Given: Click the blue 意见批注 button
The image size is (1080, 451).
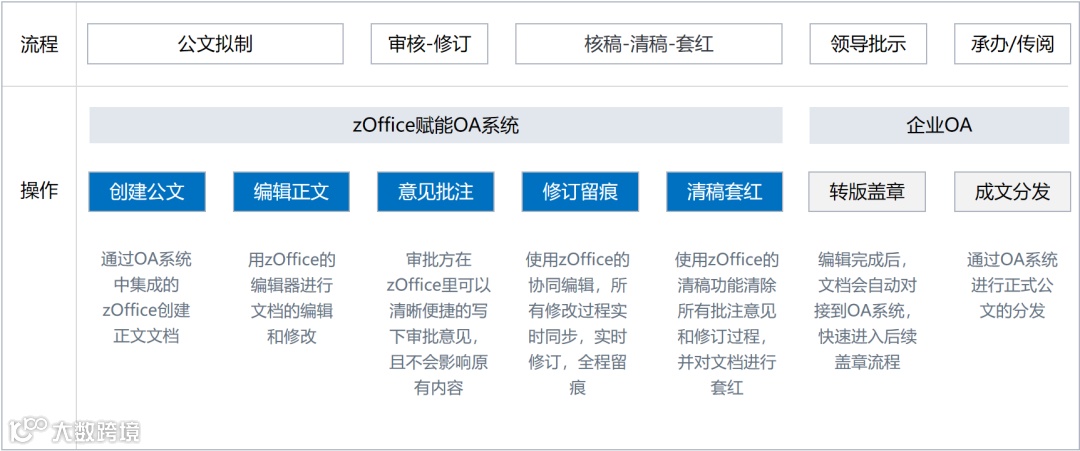Looking at the screenshot, I should (435, 191).
